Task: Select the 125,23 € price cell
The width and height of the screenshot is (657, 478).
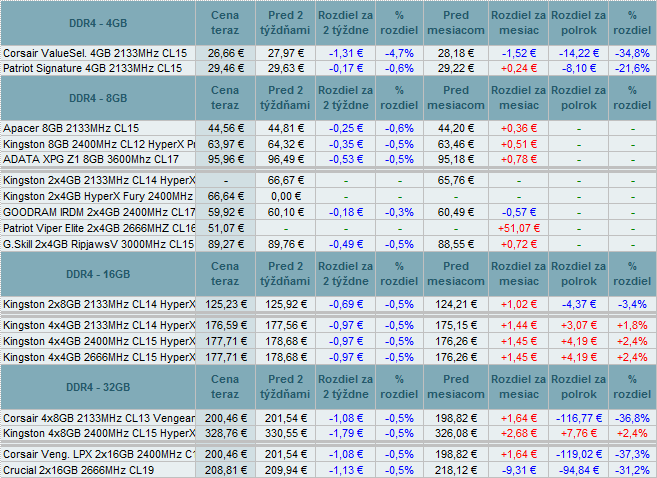Action: click(x=225, y=304)
